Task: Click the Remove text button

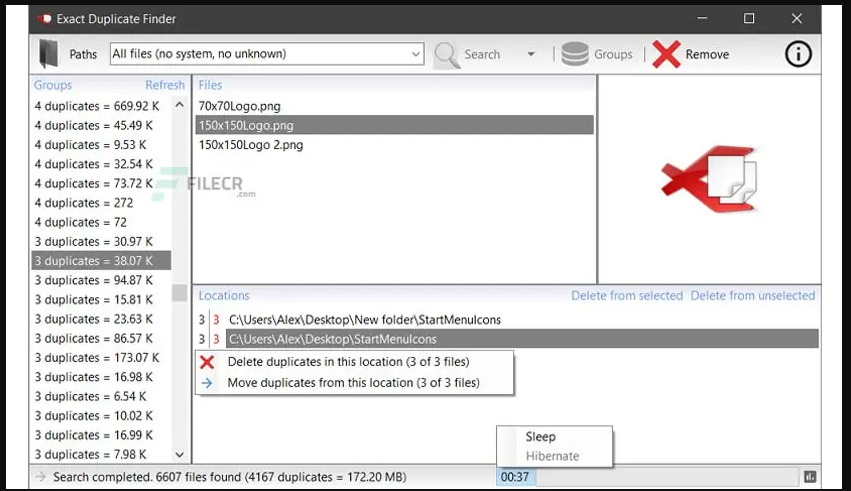Action: 707,54
